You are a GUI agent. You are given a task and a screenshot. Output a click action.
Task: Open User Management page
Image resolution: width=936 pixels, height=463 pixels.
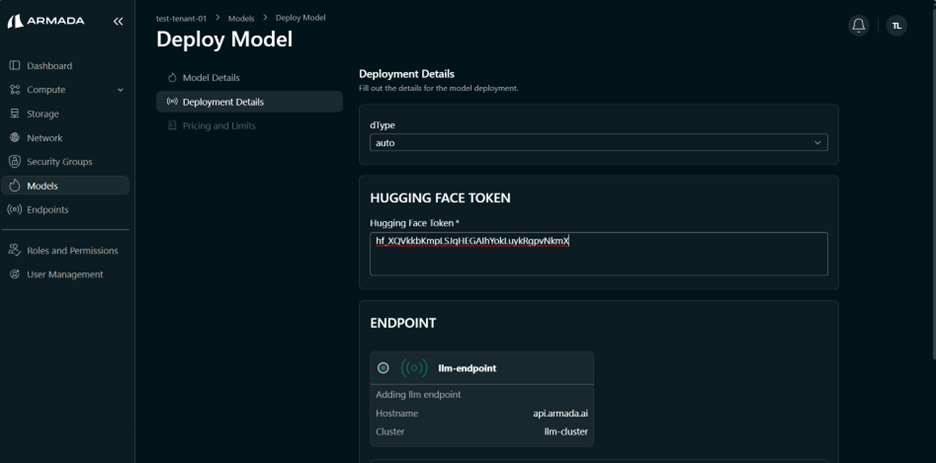(x=65, y=274)
